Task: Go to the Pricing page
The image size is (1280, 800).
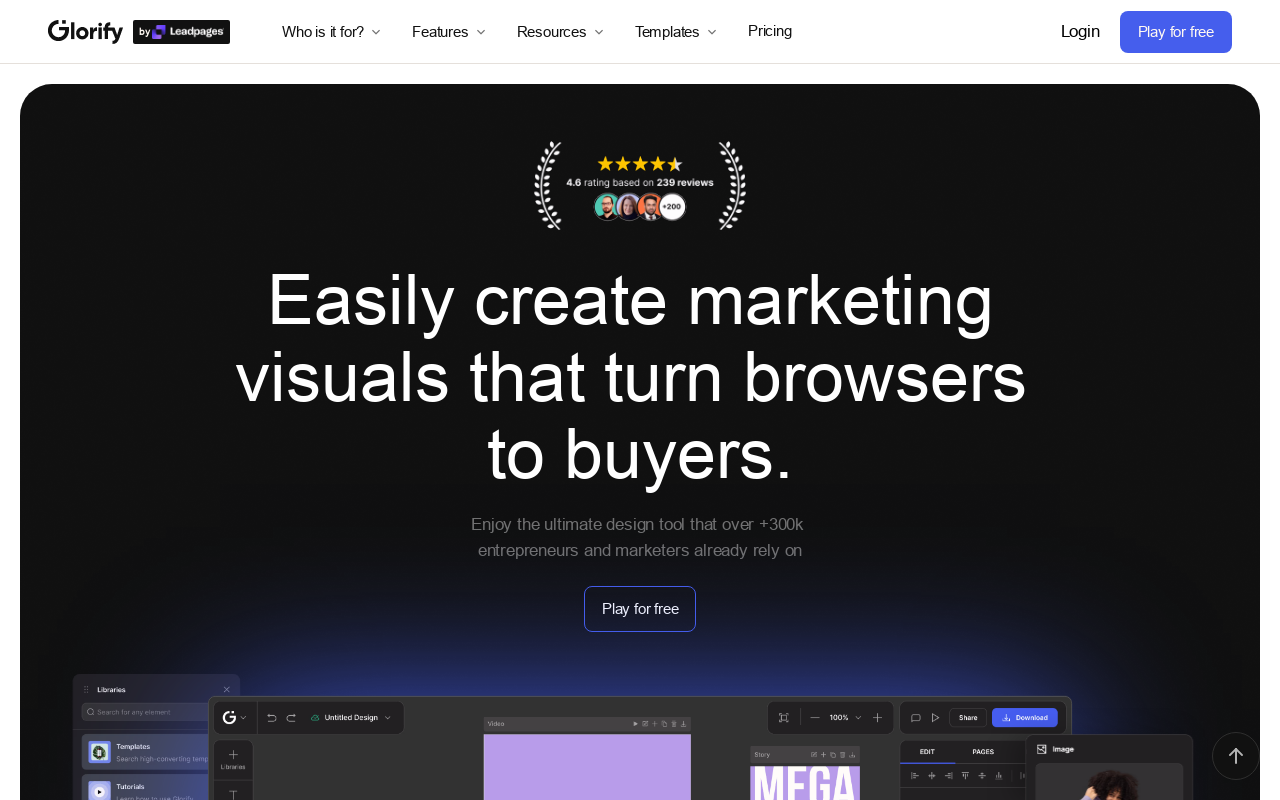Action: tap(770, 31)
